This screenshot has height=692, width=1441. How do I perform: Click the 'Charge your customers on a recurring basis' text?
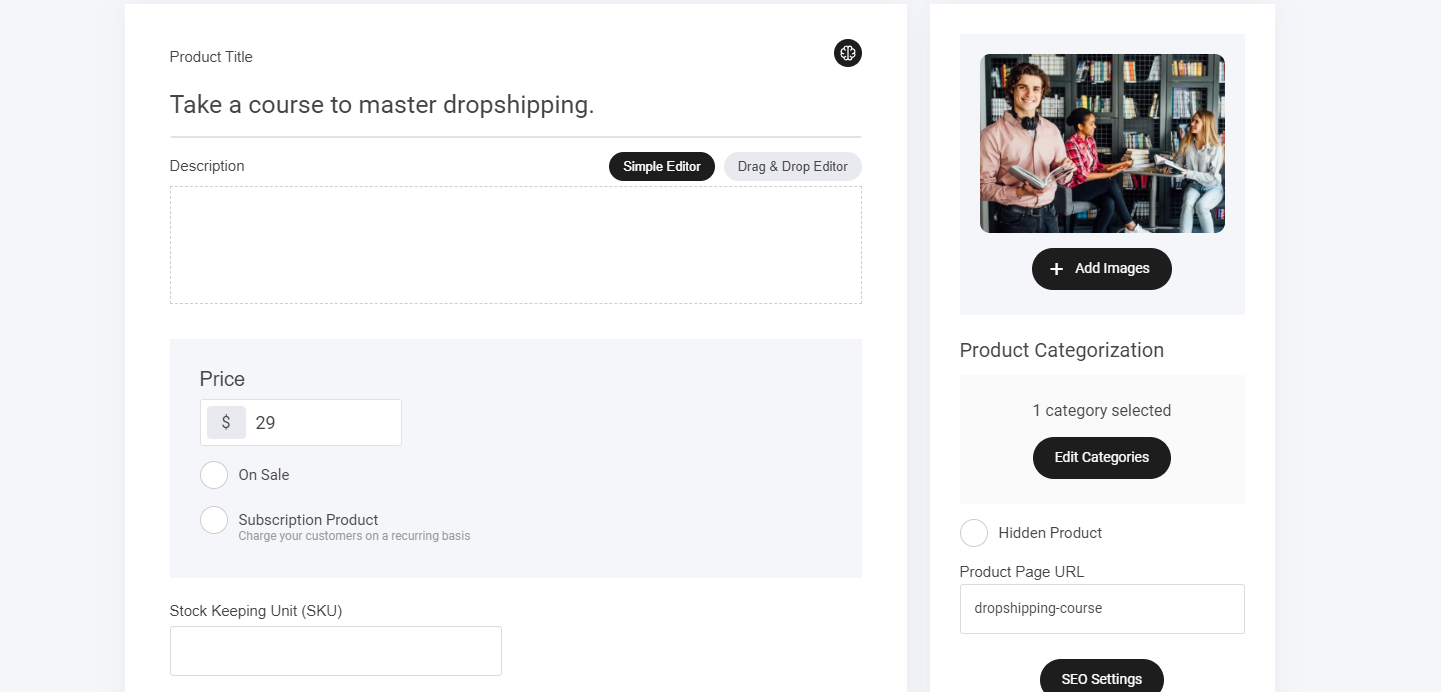(354, 537)
